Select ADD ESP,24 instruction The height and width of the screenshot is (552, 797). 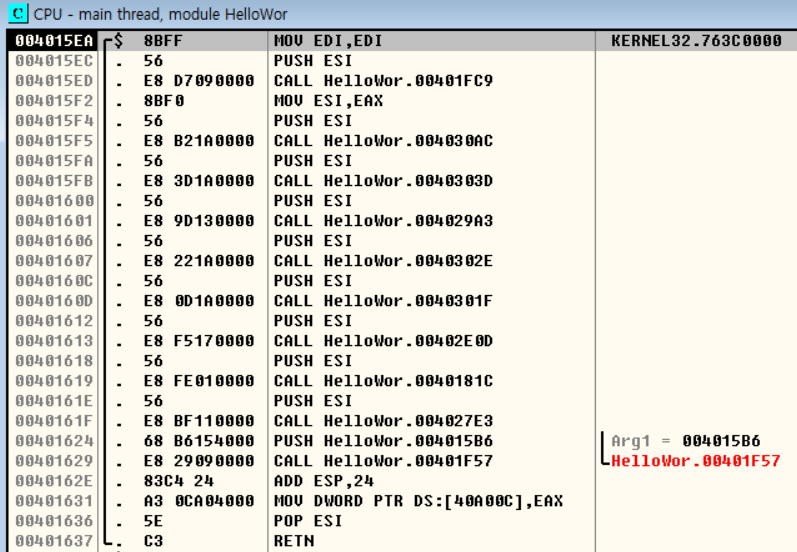pyautogui.click(x=324, y=481)
